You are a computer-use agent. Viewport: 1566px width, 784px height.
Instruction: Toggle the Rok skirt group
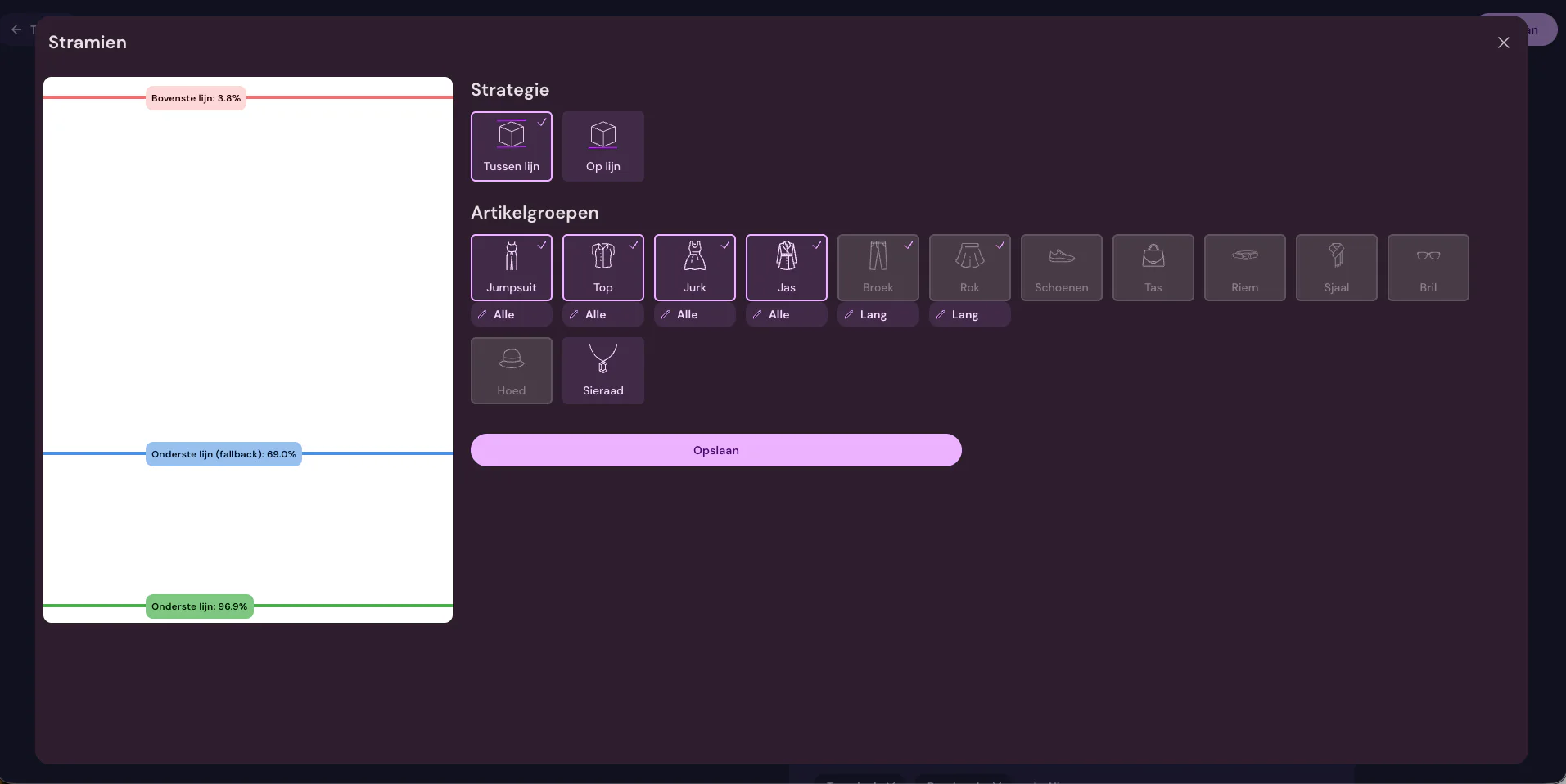click(970, 268)
